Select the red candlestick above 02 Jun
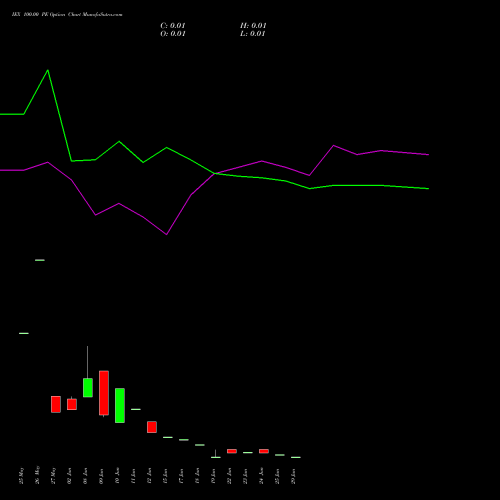 click(x=72, y=404)
